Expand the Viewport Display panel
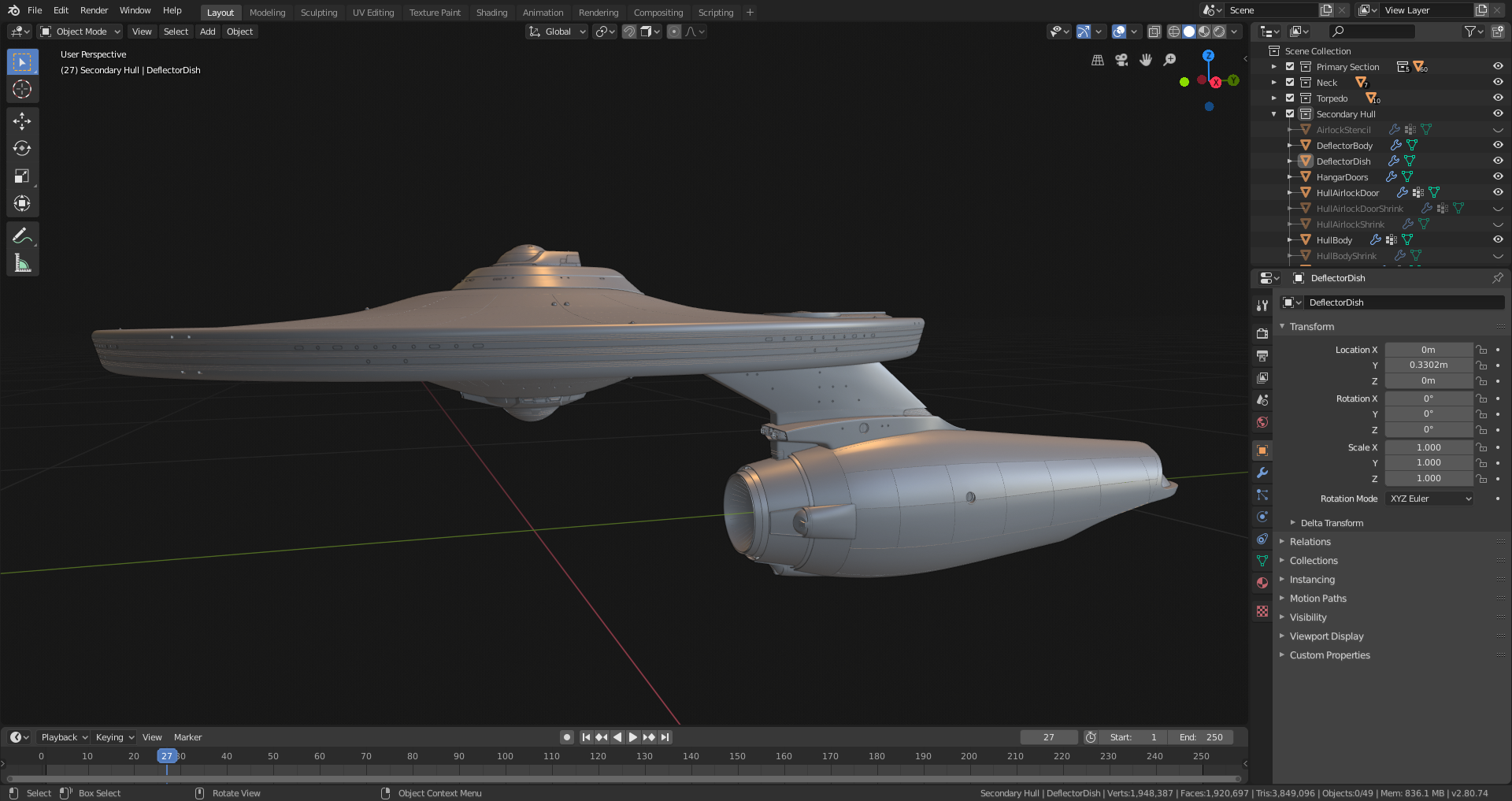This screenshot has height=801, width=1512. pos(1326,636)
